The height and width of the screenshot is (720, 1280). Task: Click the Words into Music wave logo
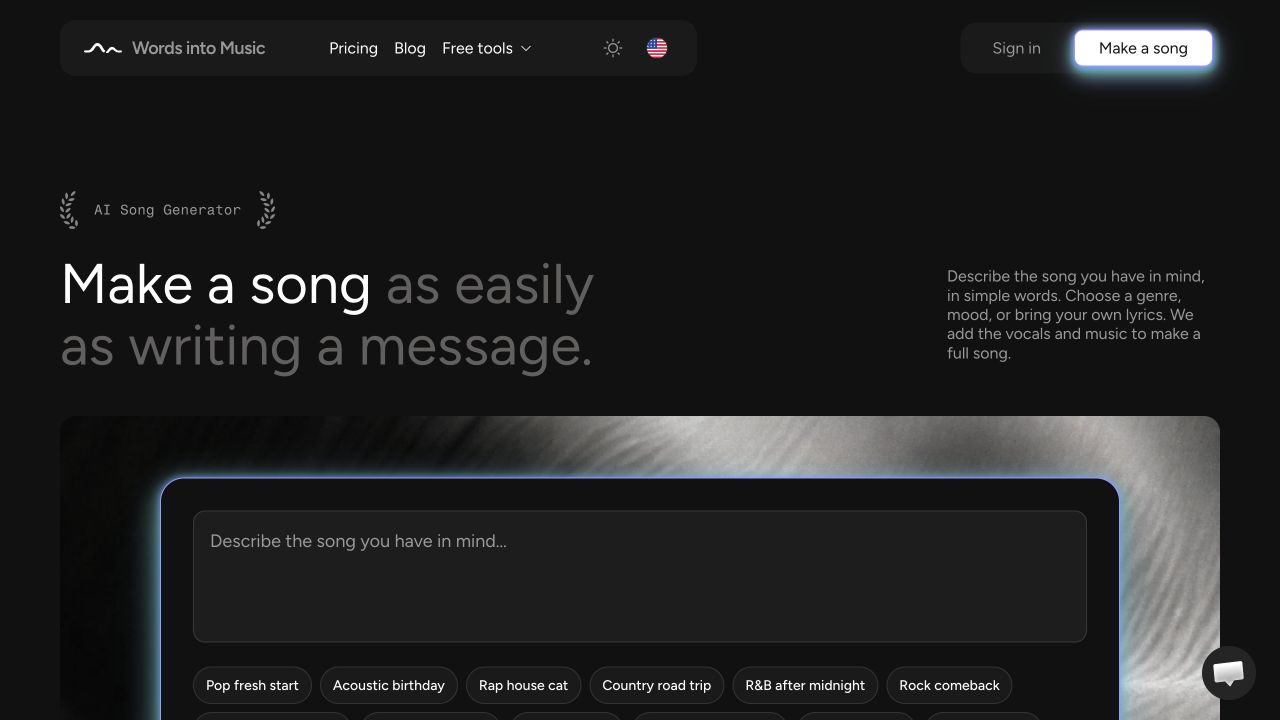[x=102, y=48]
